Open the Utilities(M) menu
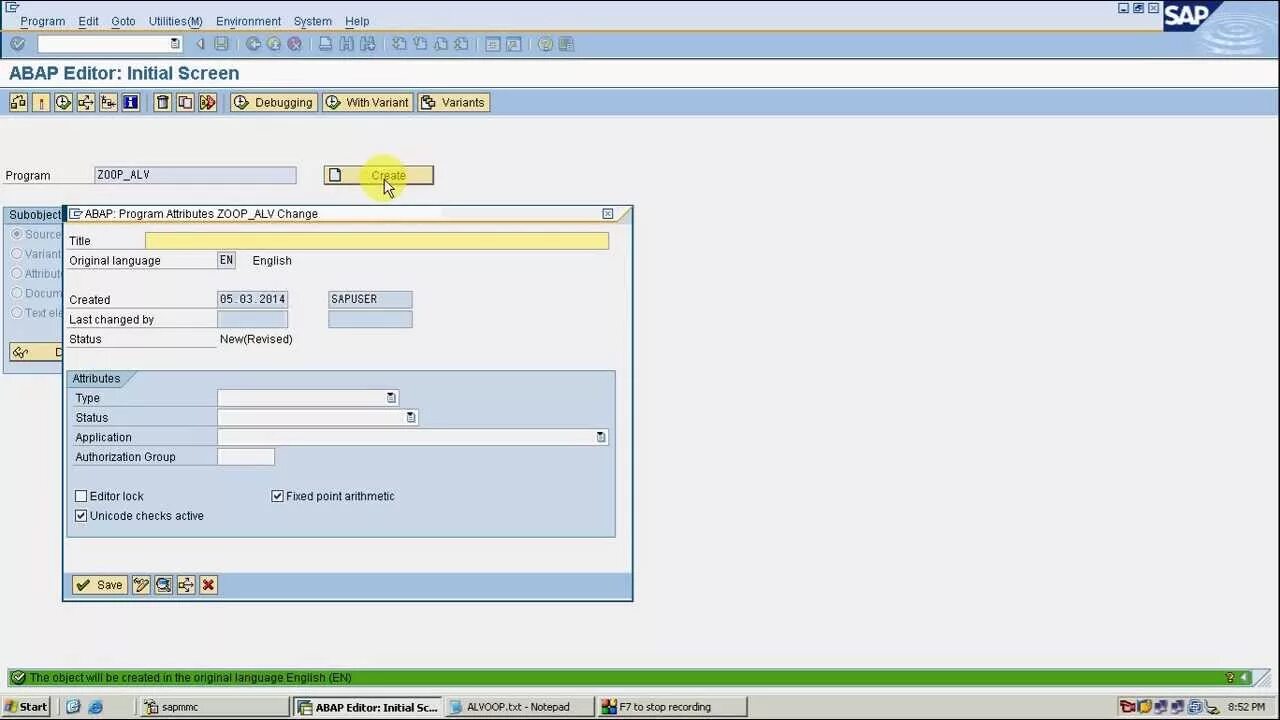Screen dimensions: 1280x720 pos(175,21)
